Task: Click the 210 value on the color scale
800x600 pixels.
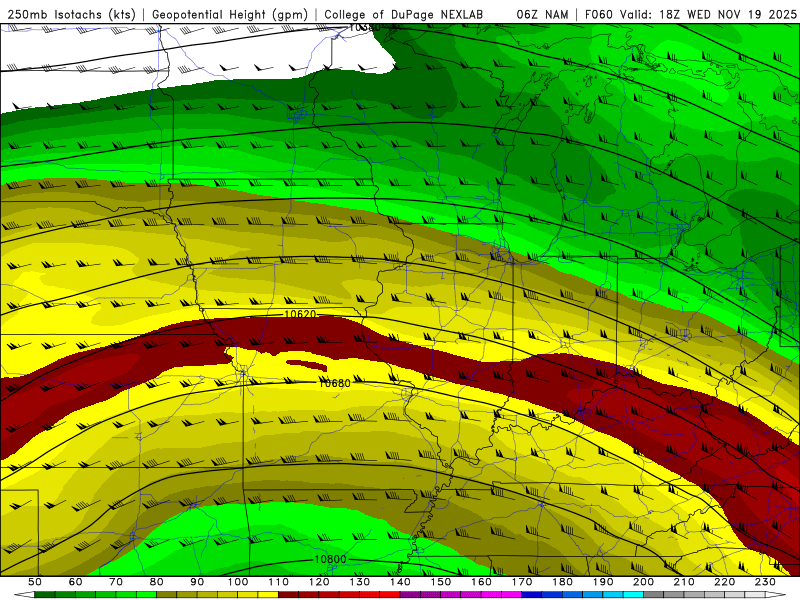Action: (x=684, y=582)
